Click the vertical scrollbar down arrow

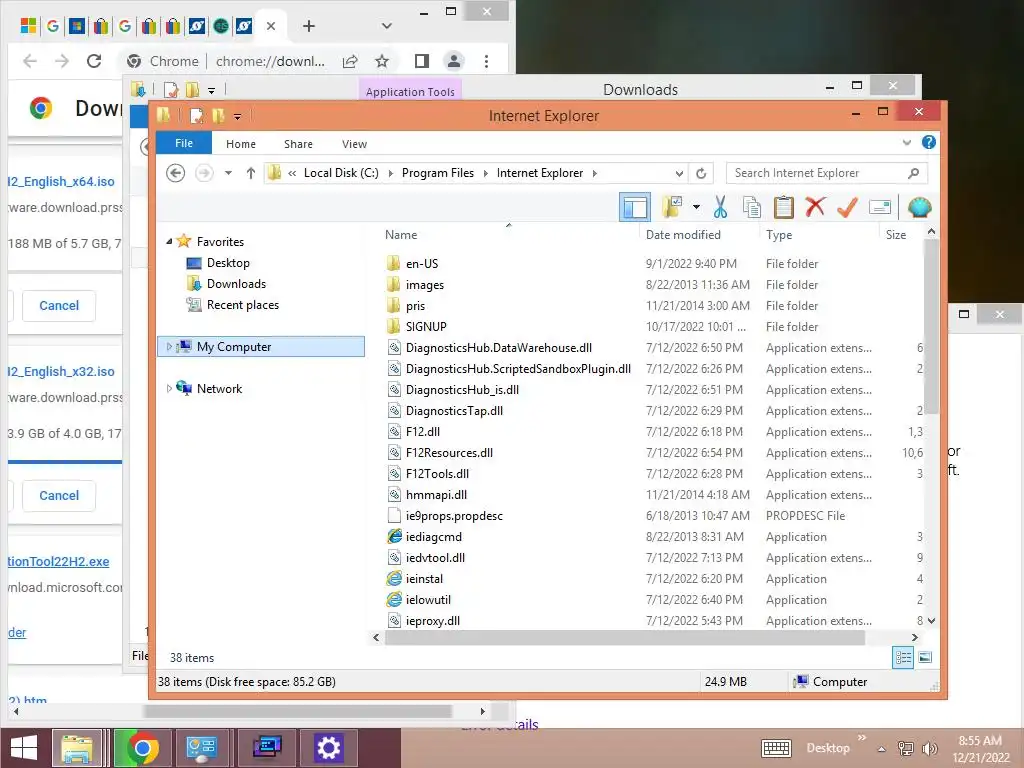click(931, 620)
